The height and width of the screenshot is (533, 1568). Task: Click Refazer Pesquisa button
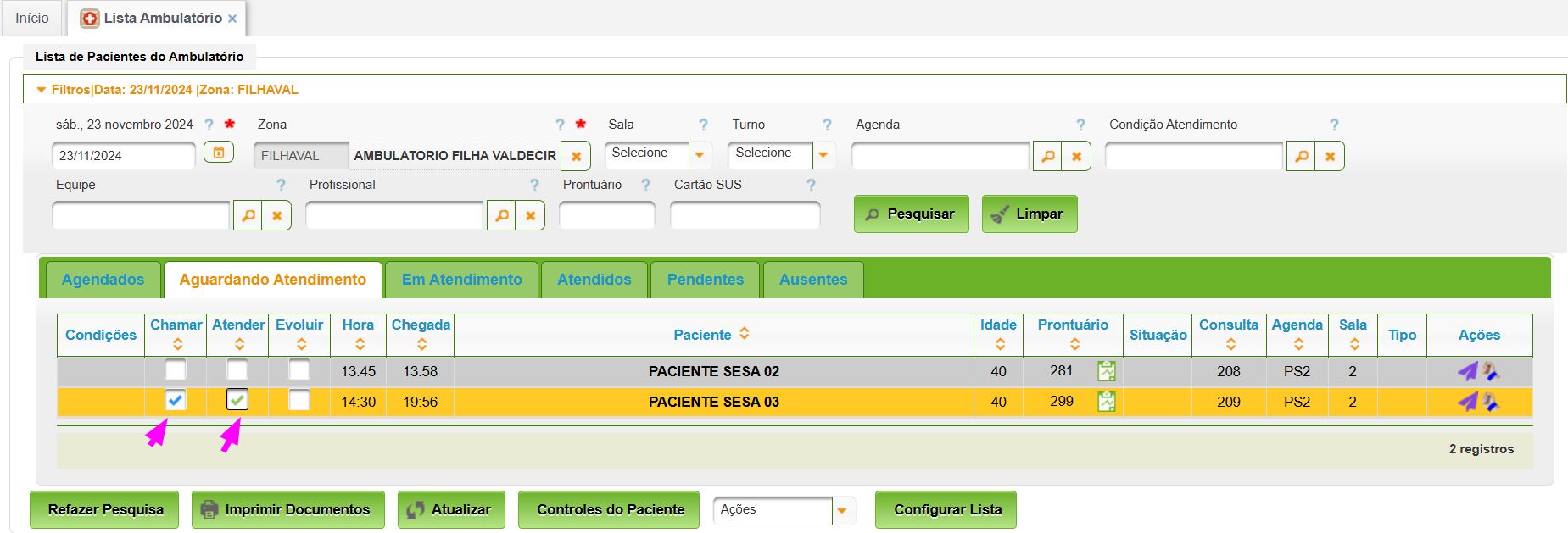coord(104,509)
